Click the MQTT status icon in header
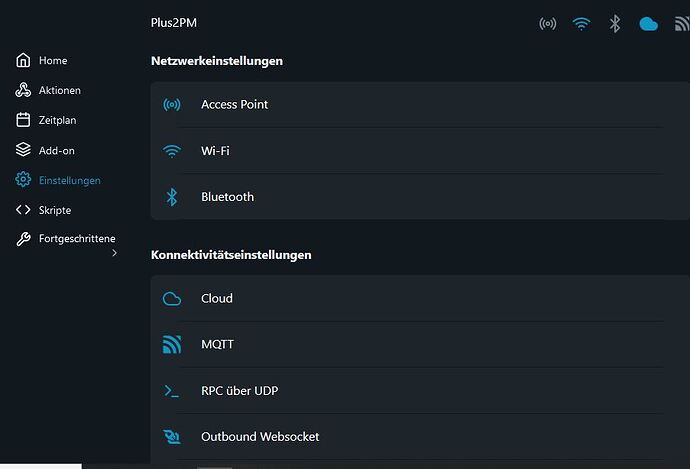This screenshot has width=690, height=469. point(682,24)
